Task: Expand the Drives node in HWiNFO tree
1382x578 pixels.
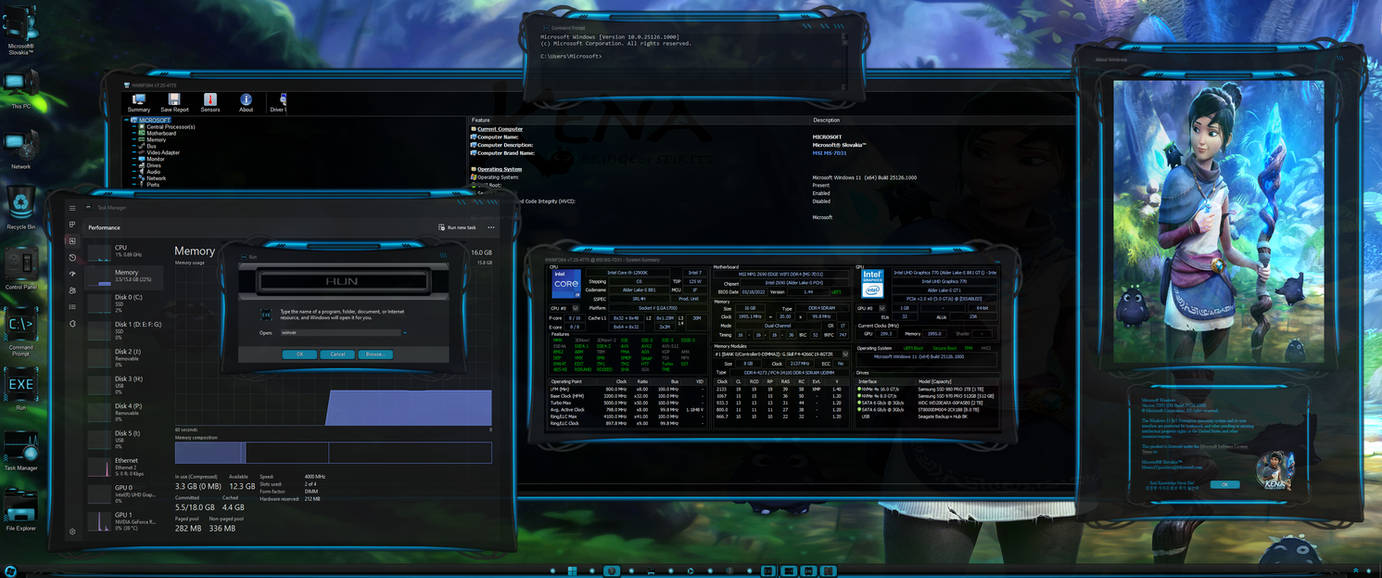Action: click(x=133, y=165)
